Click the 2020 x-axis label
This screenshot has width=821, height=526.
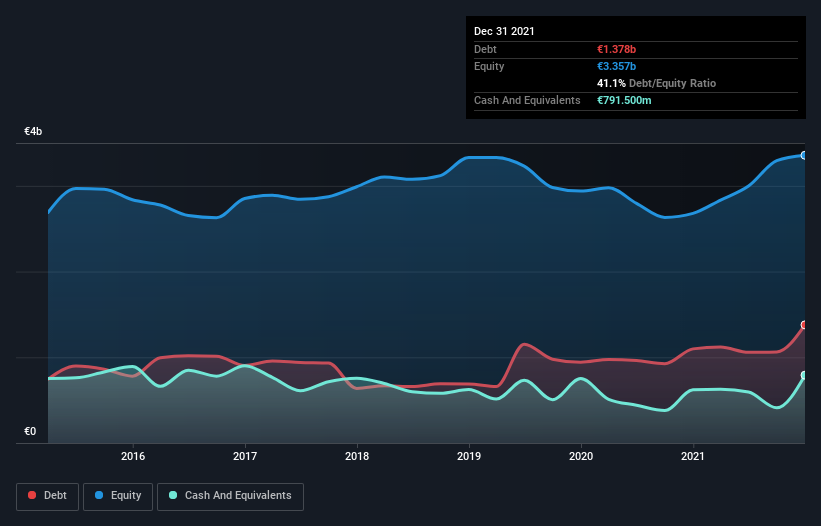pos(581,456)
